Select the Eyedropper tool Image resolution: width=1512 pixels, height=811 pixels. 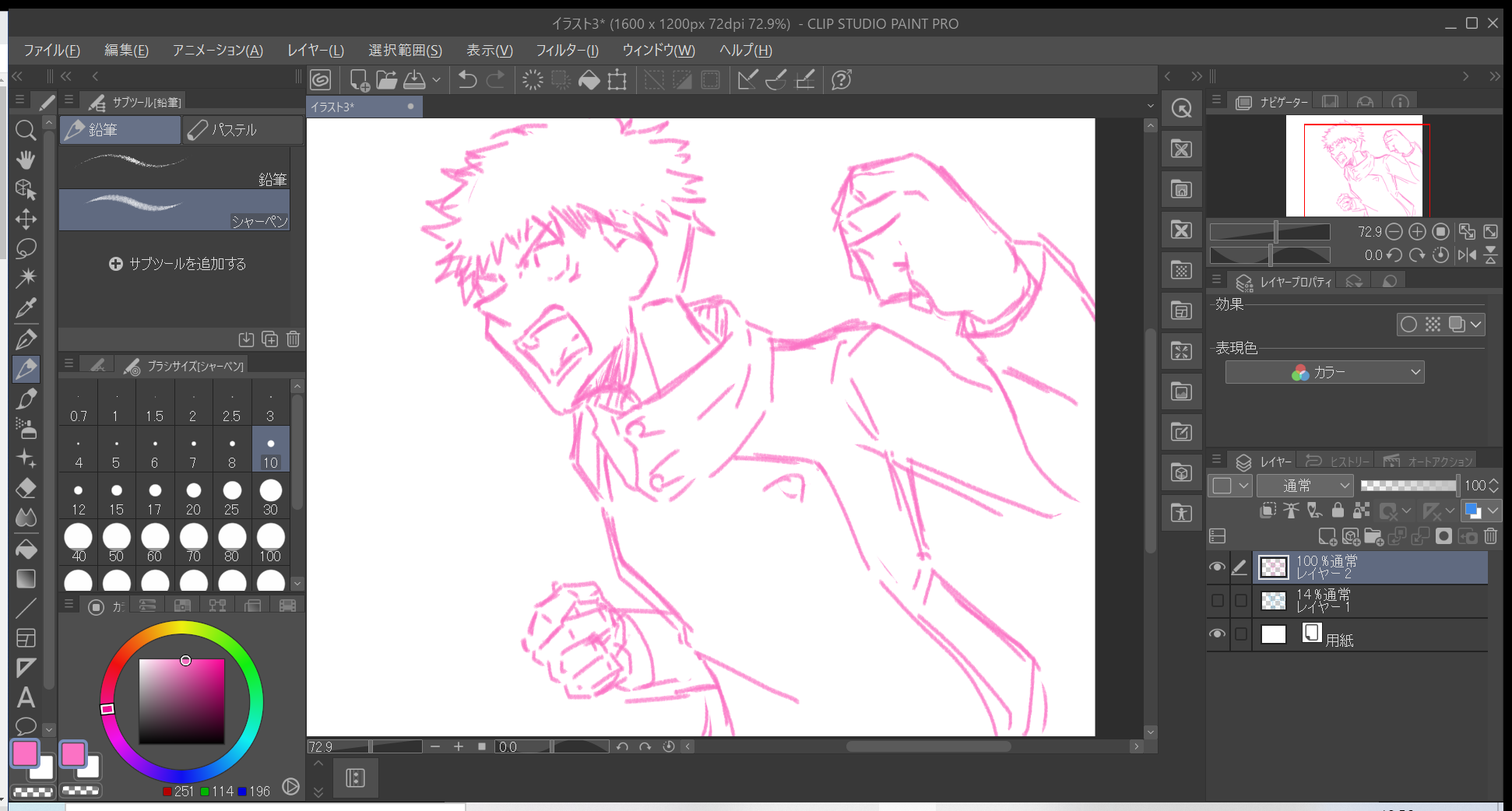[26, 308]
